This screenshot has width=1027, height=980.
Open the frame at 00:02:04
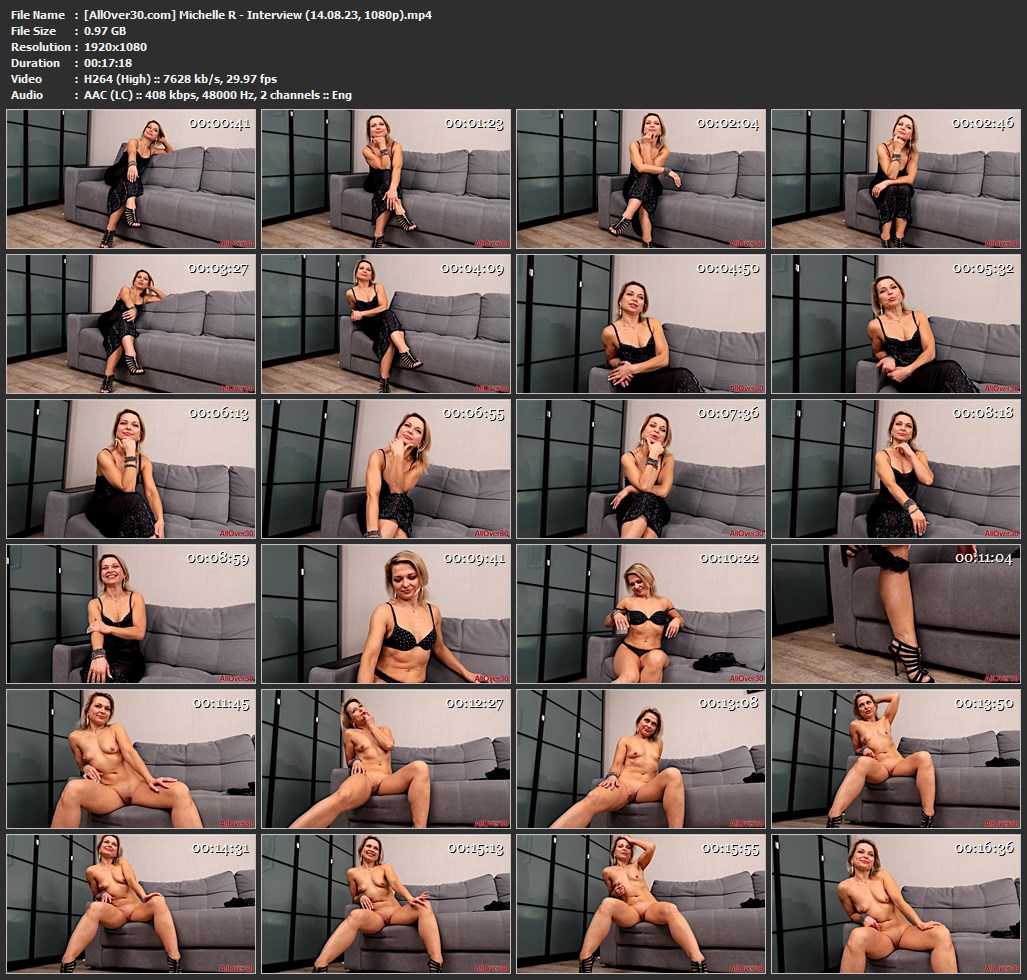(641, 179)
